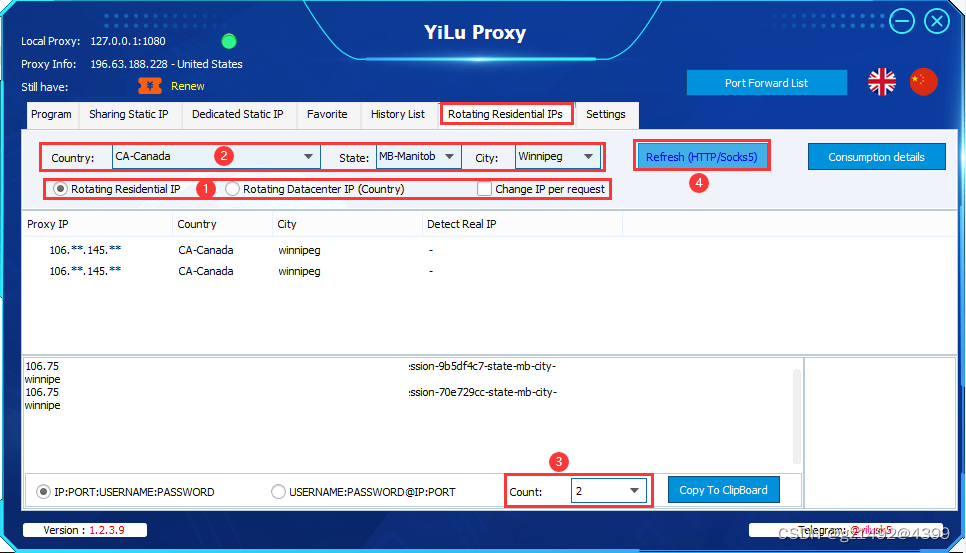Minimize the YiLu Proxy window
966x553 pixels.
(902, 22)
